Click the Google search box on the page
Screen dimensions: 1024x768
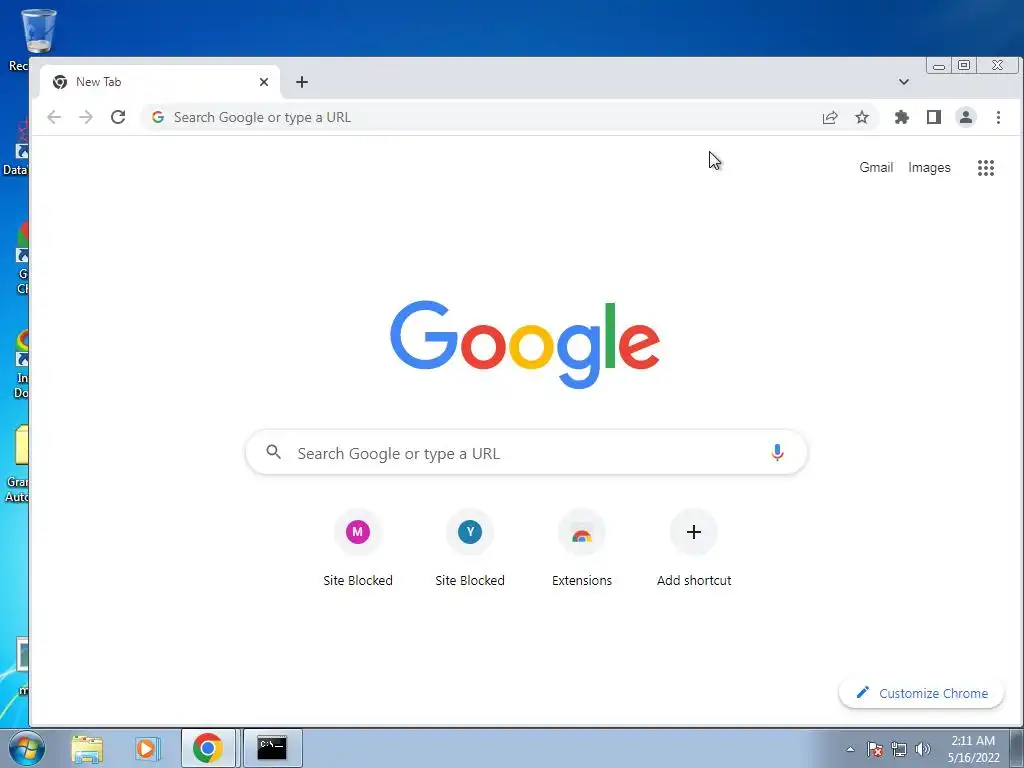(526, 453)
